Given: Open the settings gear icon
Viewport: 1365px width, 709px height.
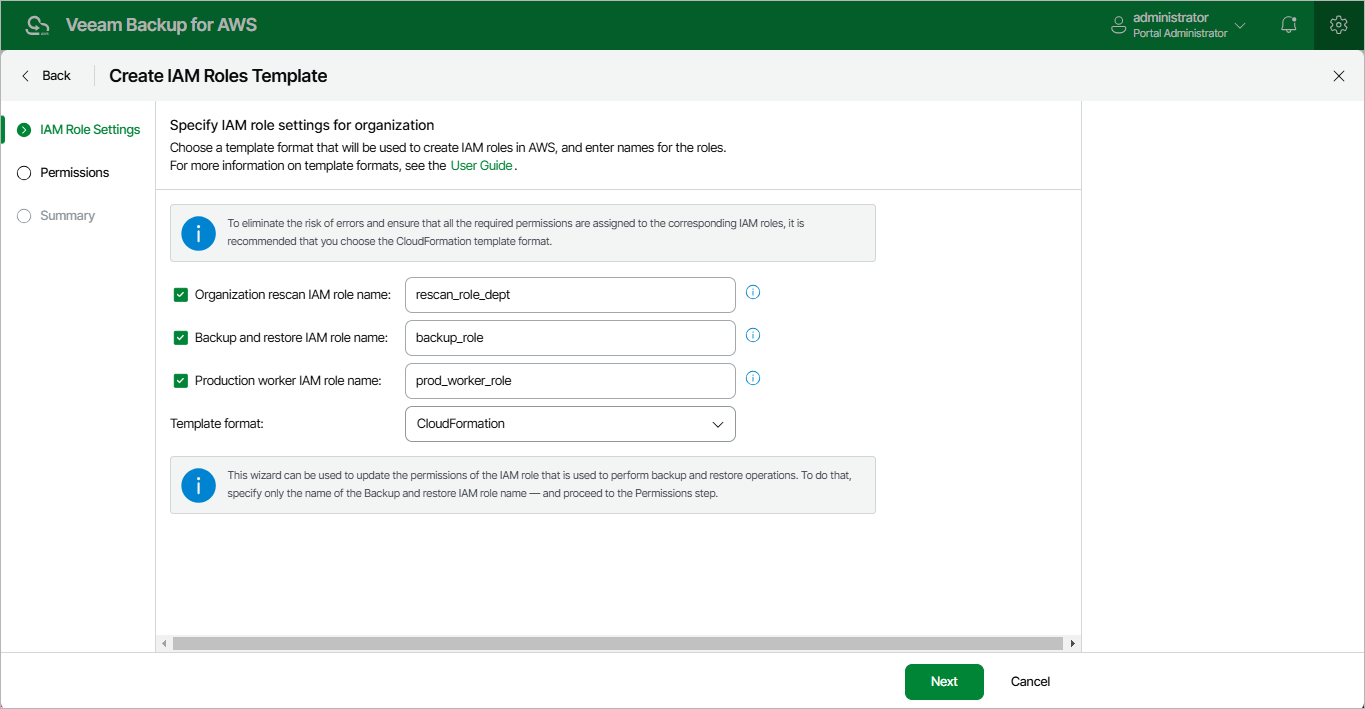Looking at the screenshot, I should tap(1339, 25).
